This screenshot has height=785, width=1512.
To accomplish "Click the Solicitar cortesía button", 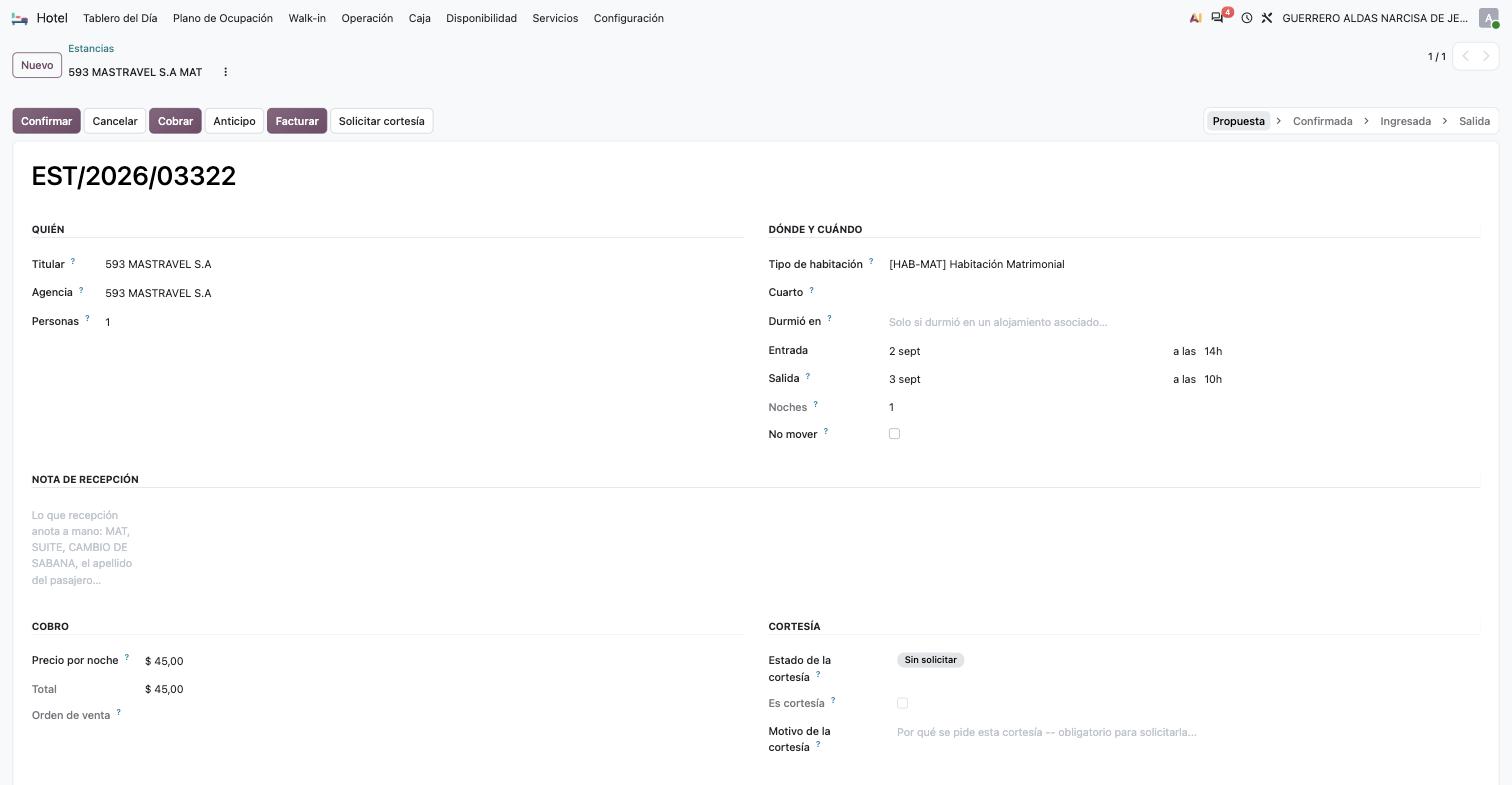I will (381, 121).
